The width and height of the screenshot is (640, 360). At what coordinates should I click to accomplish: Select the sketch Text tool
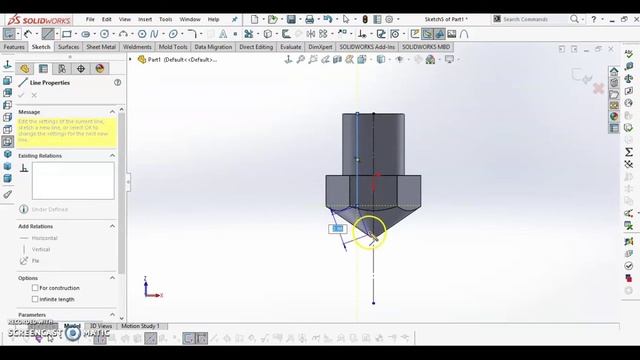click(x=223, y=34)
